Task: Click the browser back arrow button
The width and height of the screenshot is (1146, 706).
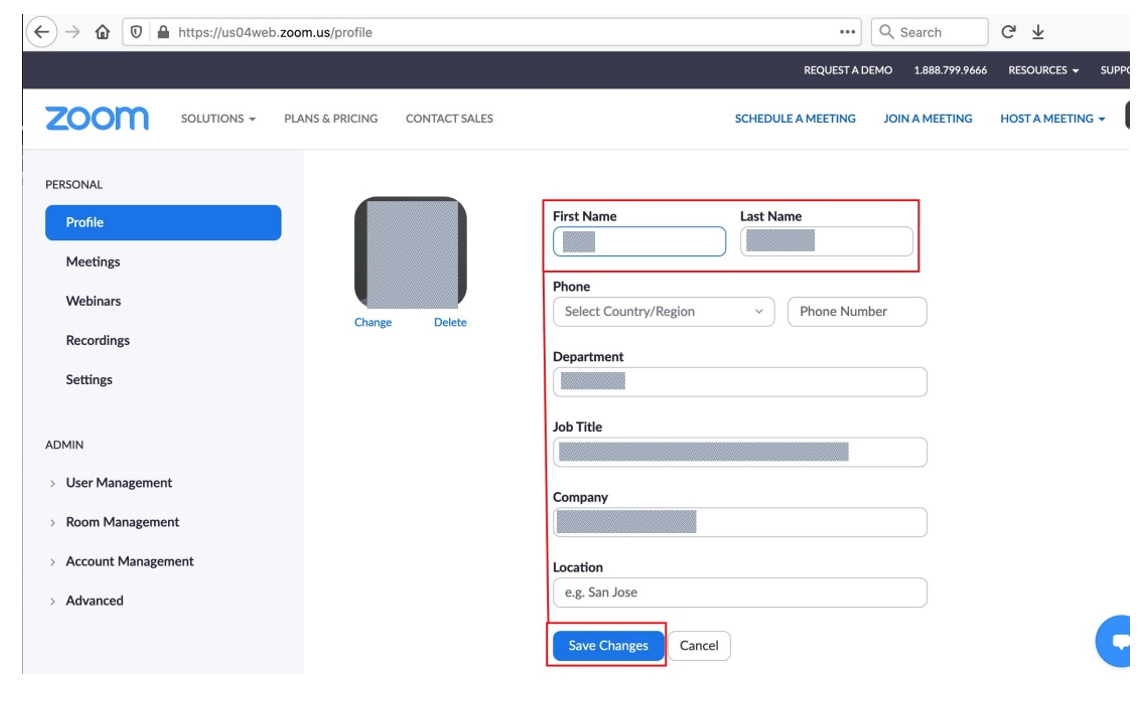Action: pos(39,32)
